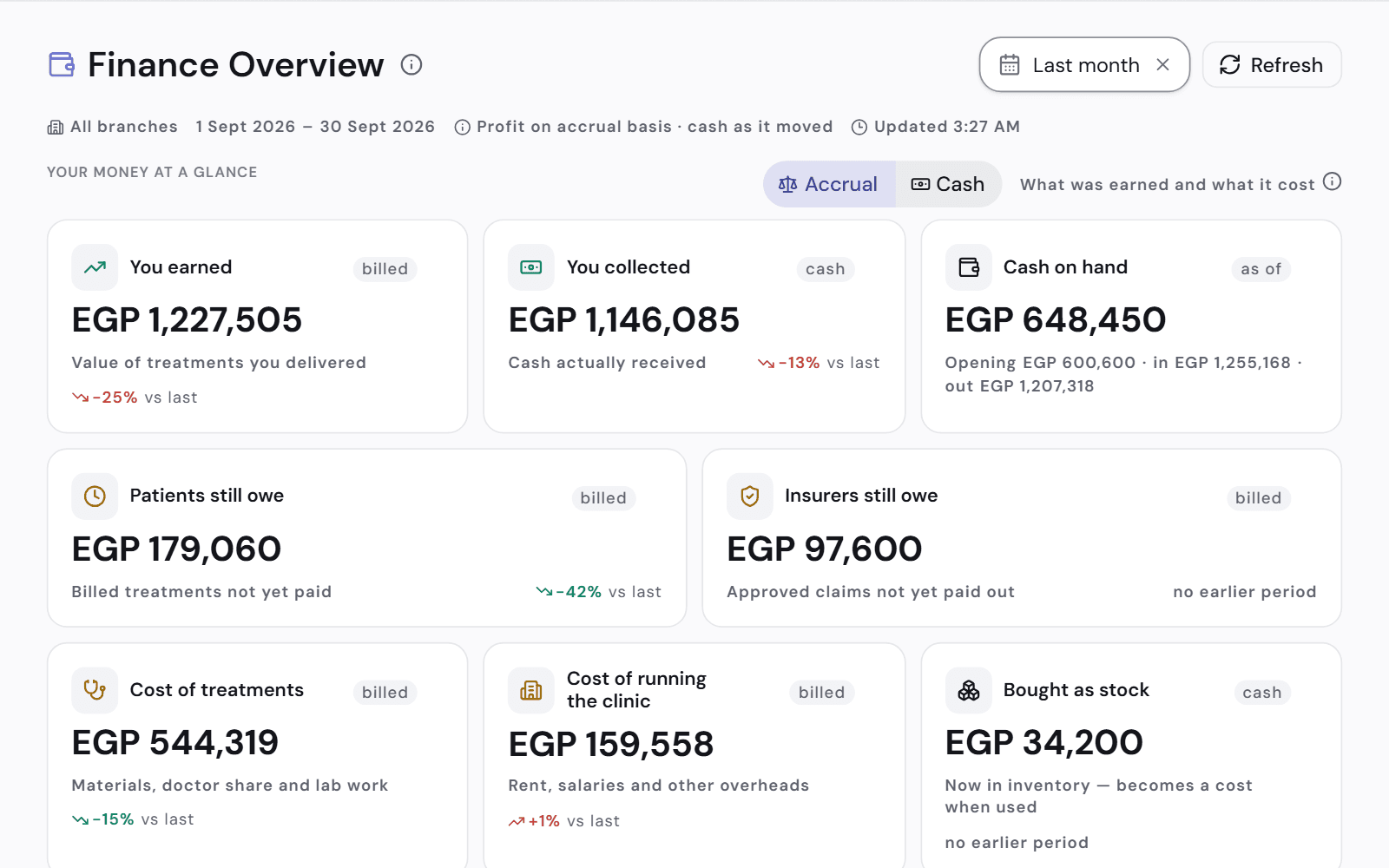Click the Bought as stock boxes icon
The height and width of the screenshot is (868, 1389).
969,690
